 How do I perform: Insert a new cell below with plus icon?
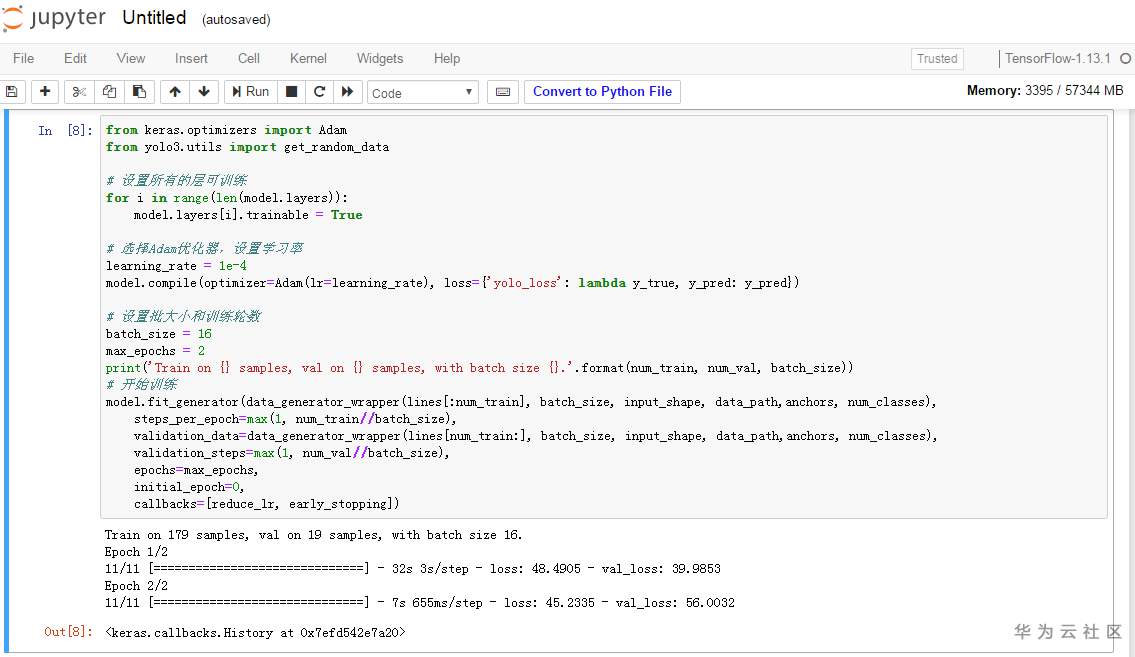coord(45,92)
